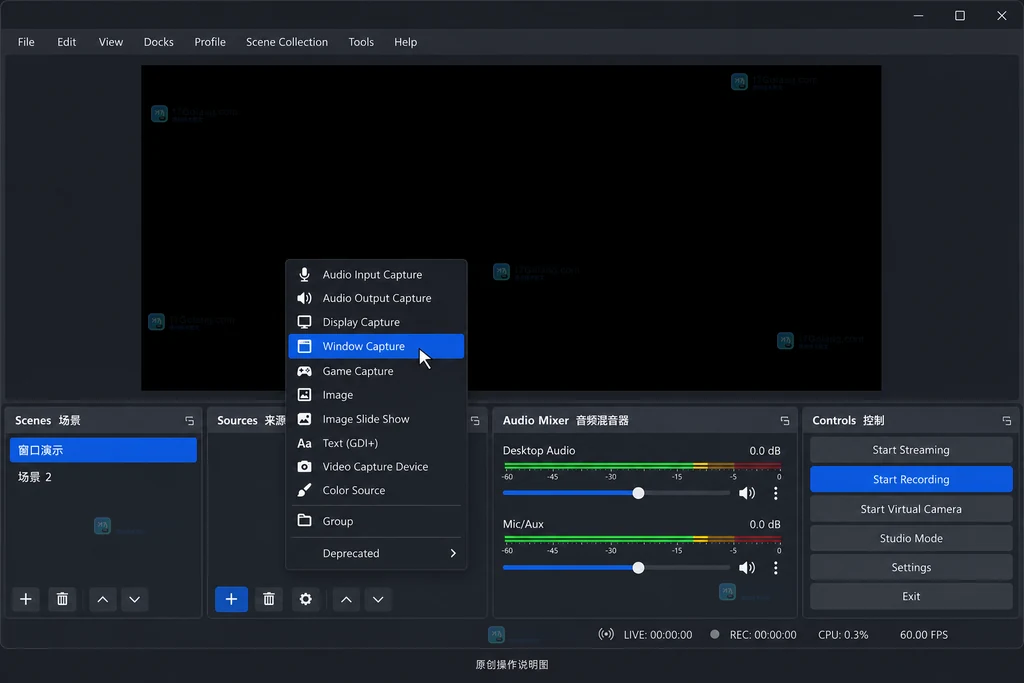Mute Desktop Audio speaker icon
1024x683 pixels.
click(x=746, y=493)
